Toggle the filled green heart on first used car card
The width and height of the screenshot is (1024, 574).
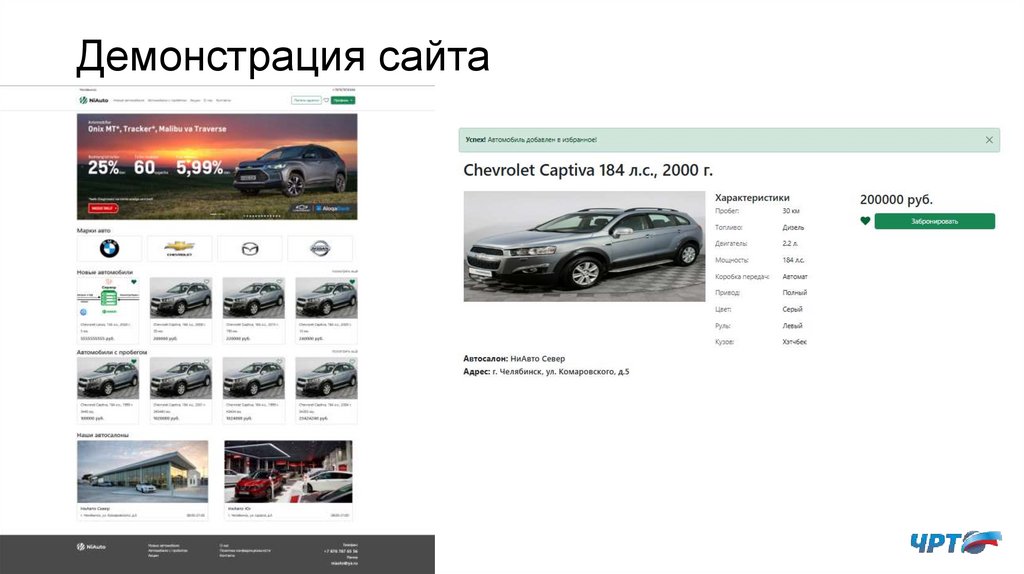(134, 361)
